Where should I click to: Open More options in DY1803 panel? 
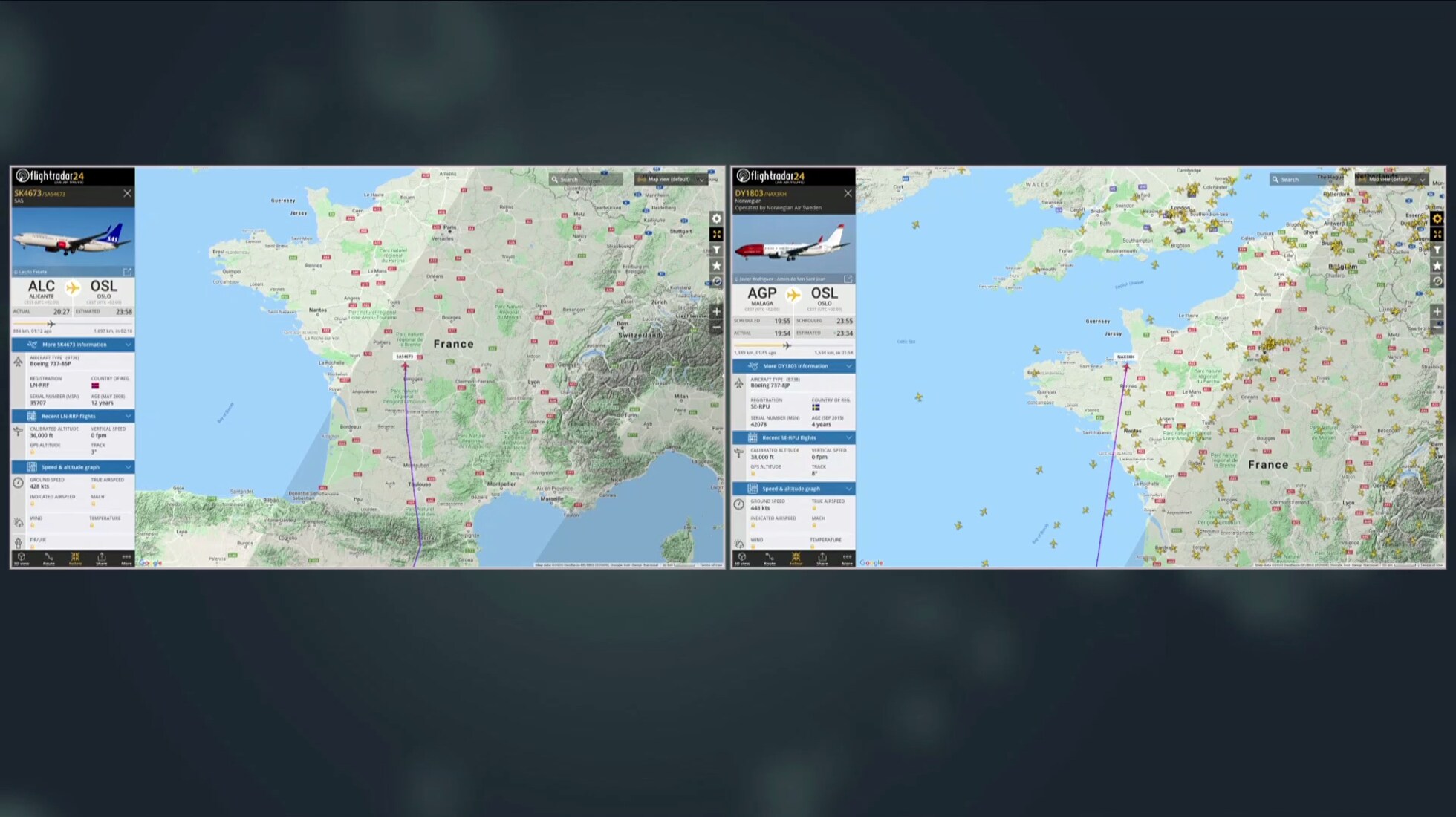[847, 559]
